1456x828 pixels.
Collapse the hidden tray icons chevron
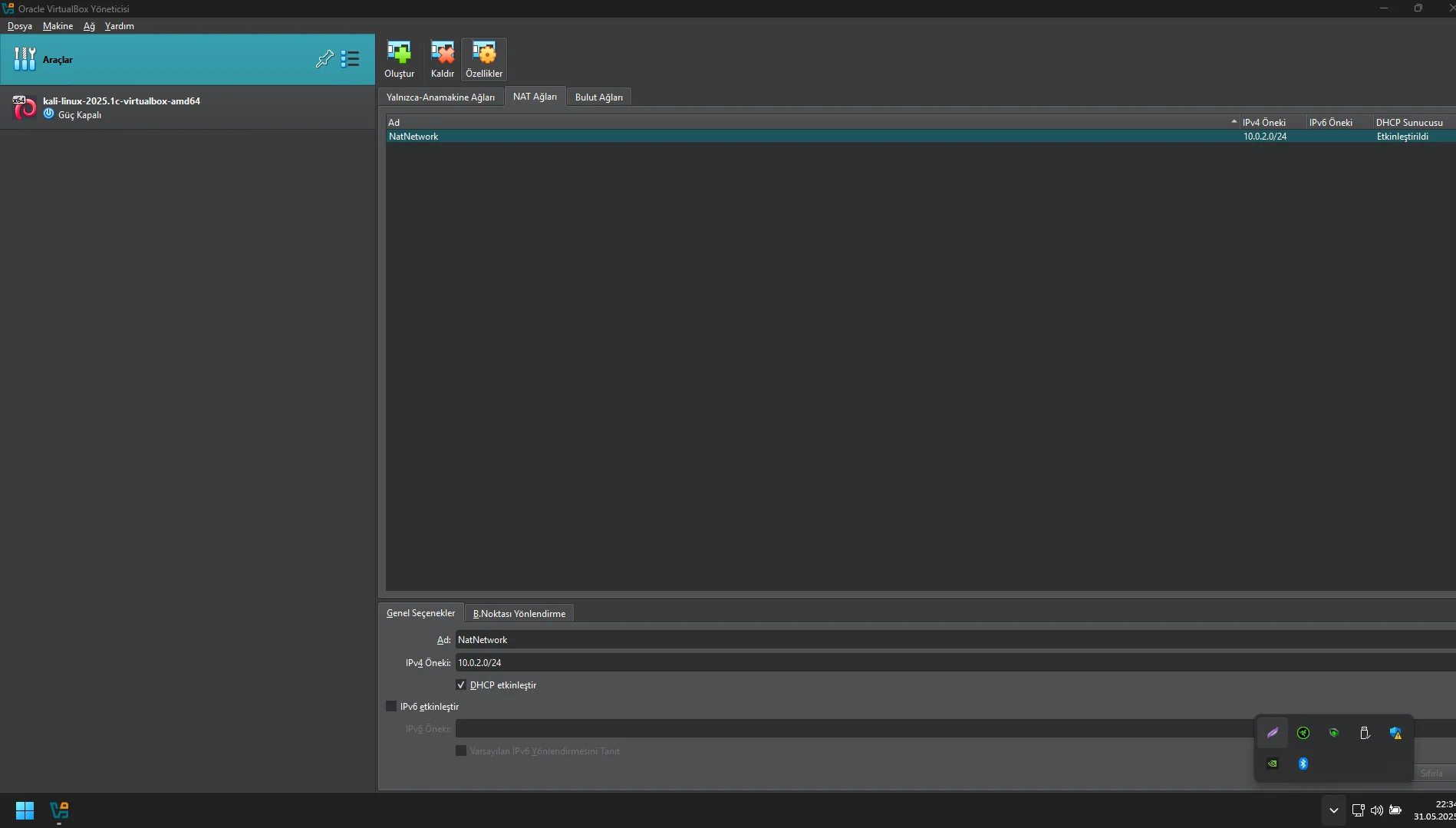tap(1333, 810)
